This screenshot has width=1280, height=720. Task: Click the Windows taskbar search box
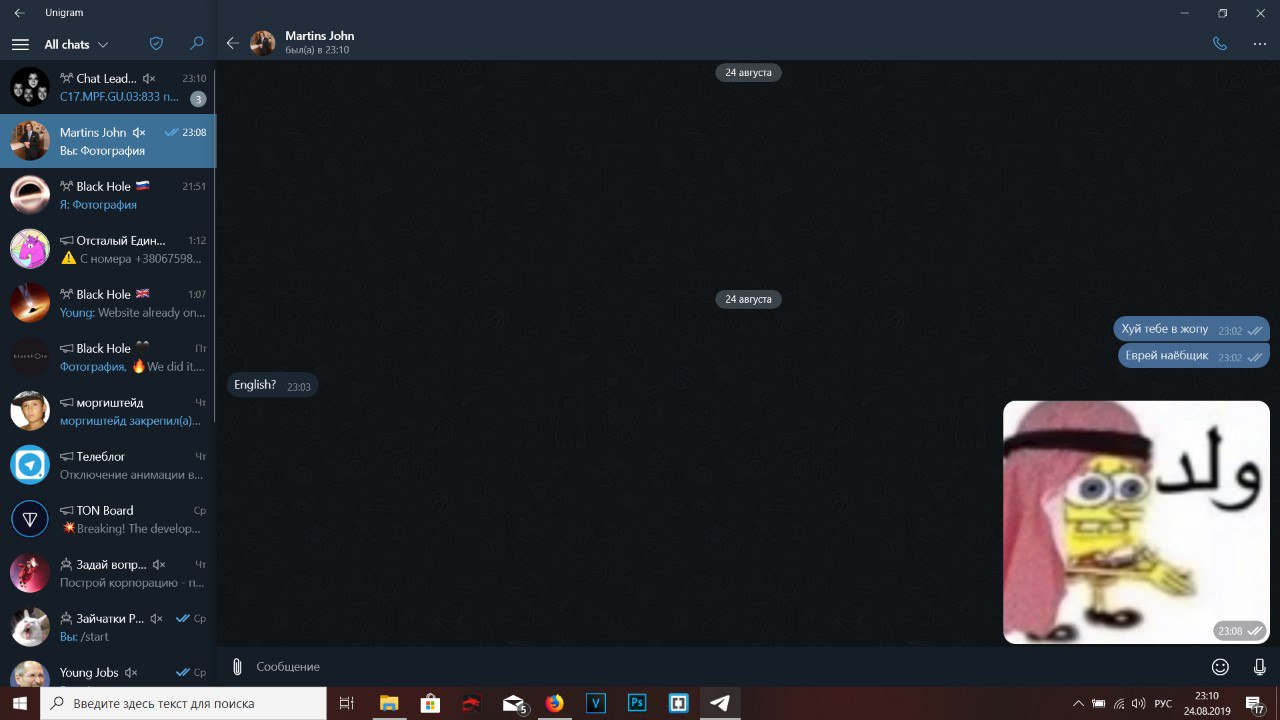(183, 703)
